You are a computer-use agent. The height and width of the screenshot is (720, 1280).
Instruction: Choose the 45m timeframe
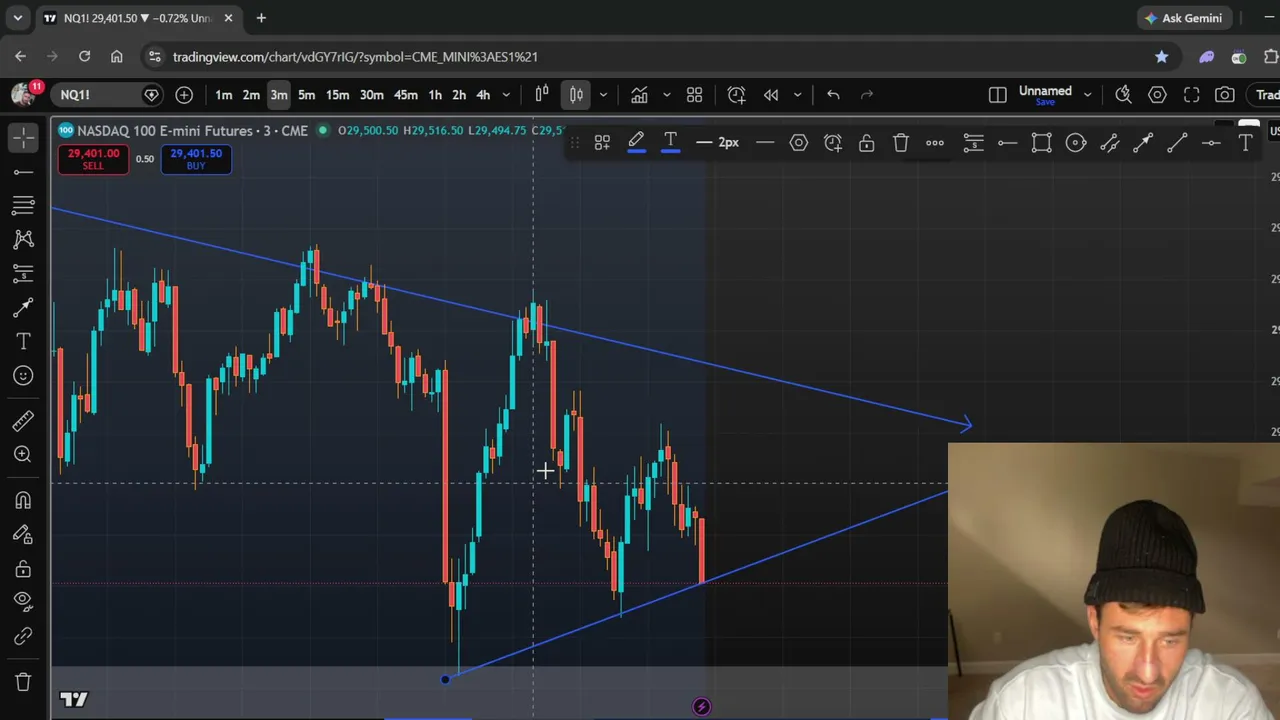(405, 95)
